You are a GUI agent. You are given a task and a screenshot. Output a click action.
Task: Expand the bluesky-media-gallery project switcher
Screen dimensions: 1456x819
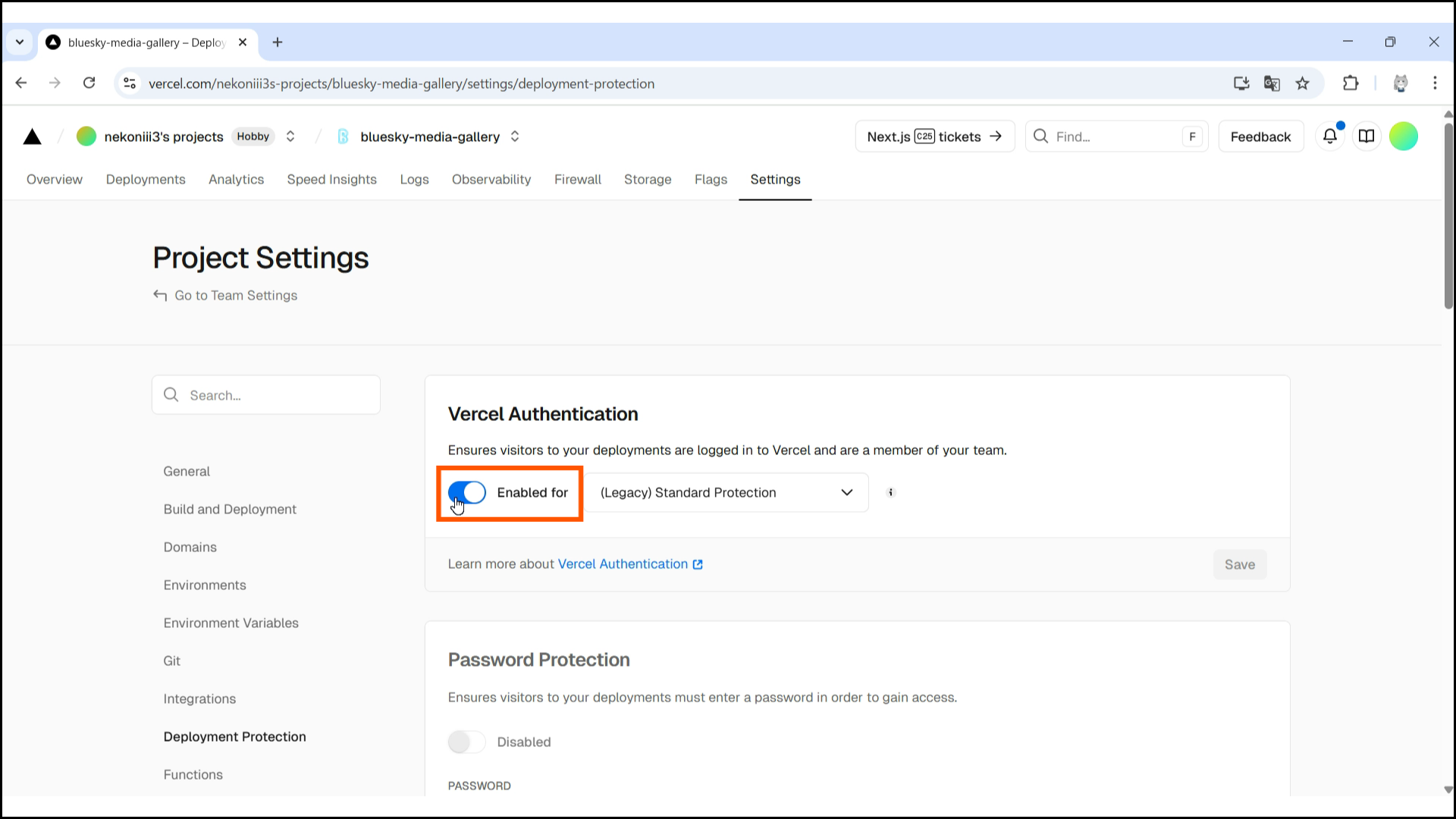pos(515,136)
